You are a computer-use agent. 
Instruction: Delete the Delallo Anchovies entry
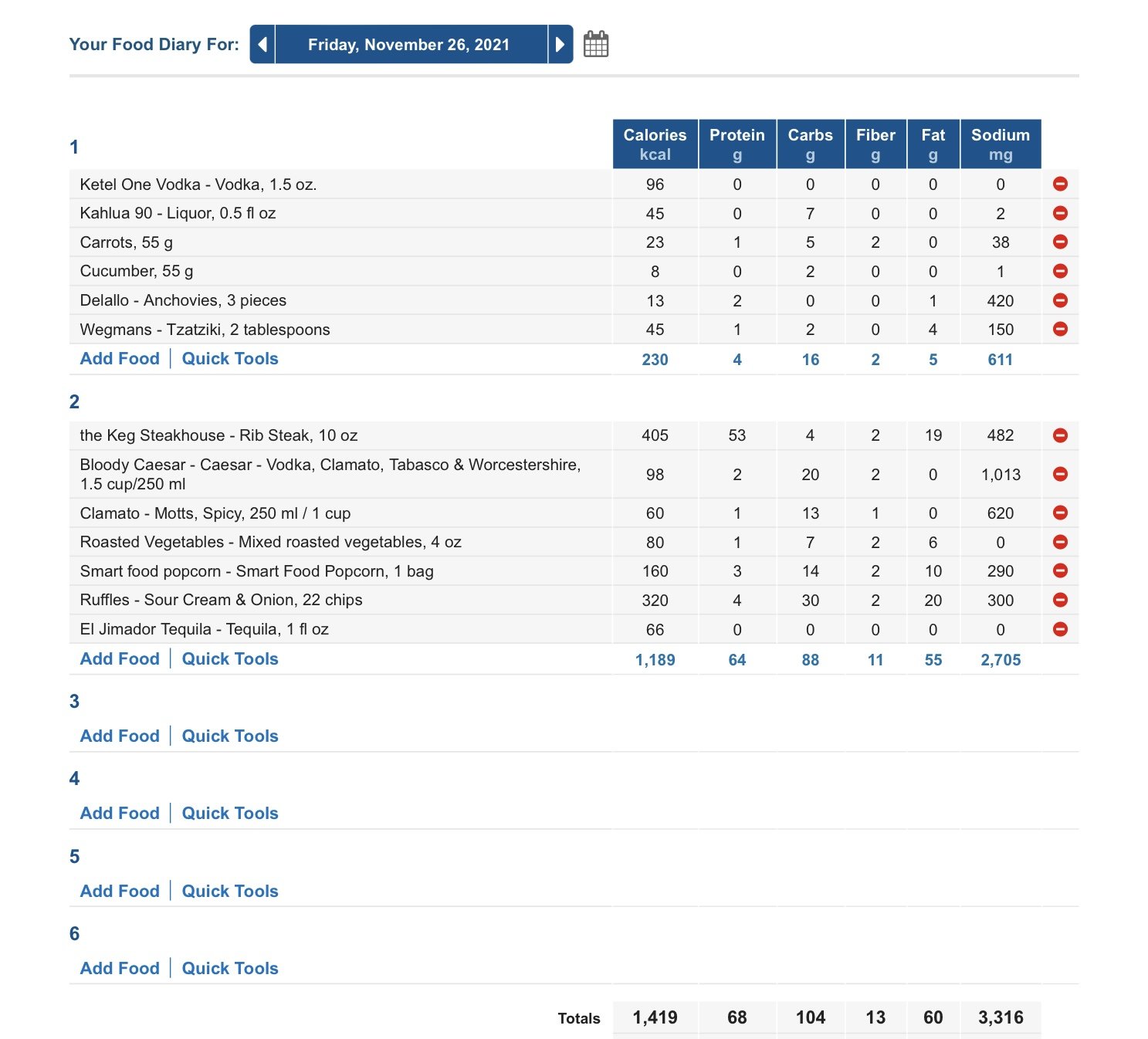click(1060, 300)
